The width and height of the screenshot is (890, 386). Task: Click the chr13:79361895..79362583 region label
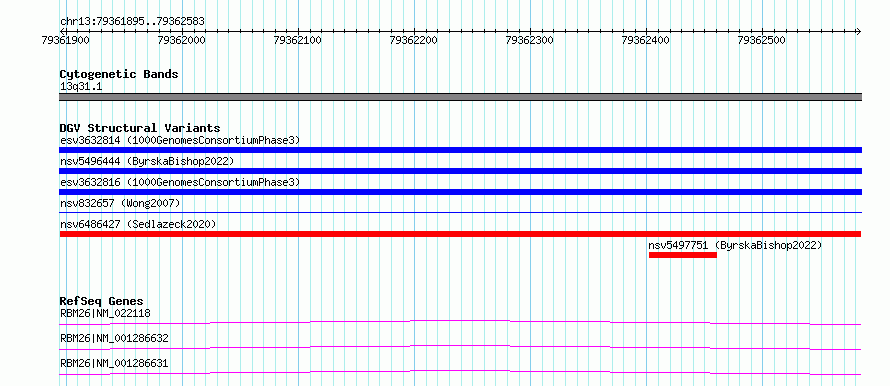(x=132, y=22)
